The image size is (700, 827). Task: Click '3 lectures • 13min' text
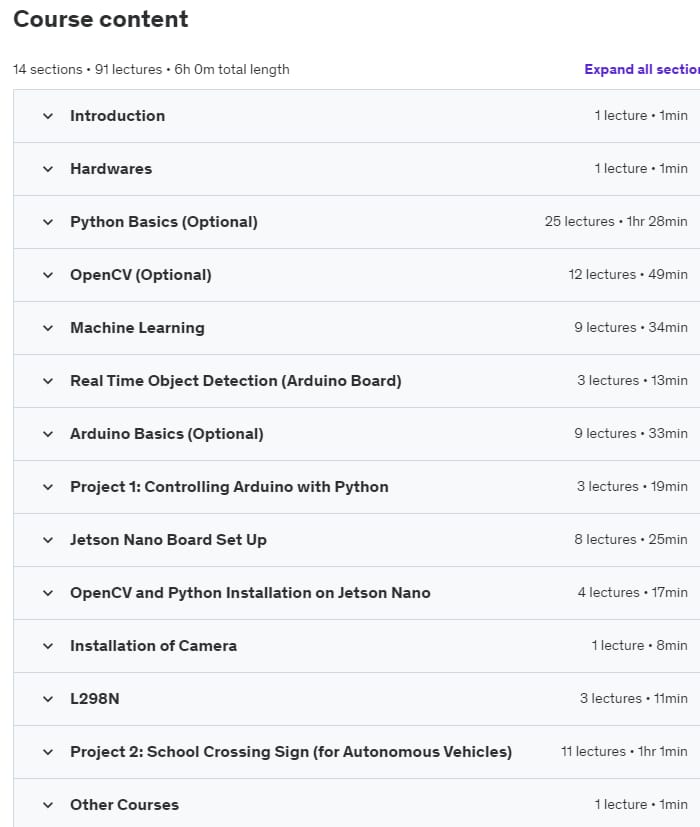632,380
